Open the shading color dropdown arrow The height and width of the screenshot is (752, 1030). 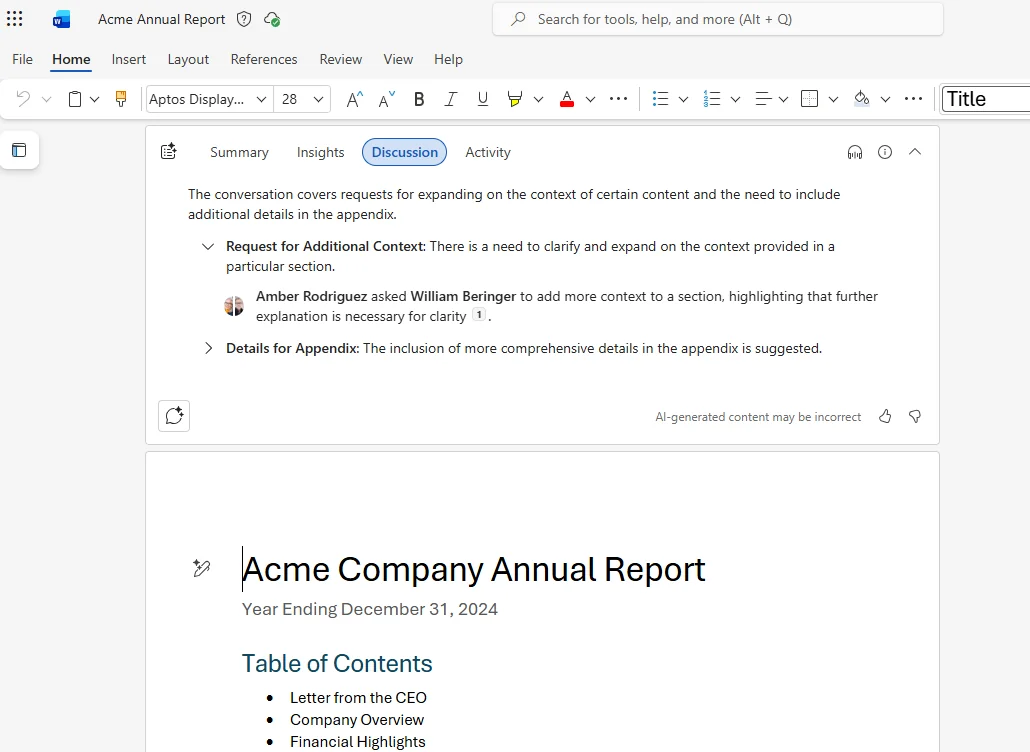coord(885,99)
